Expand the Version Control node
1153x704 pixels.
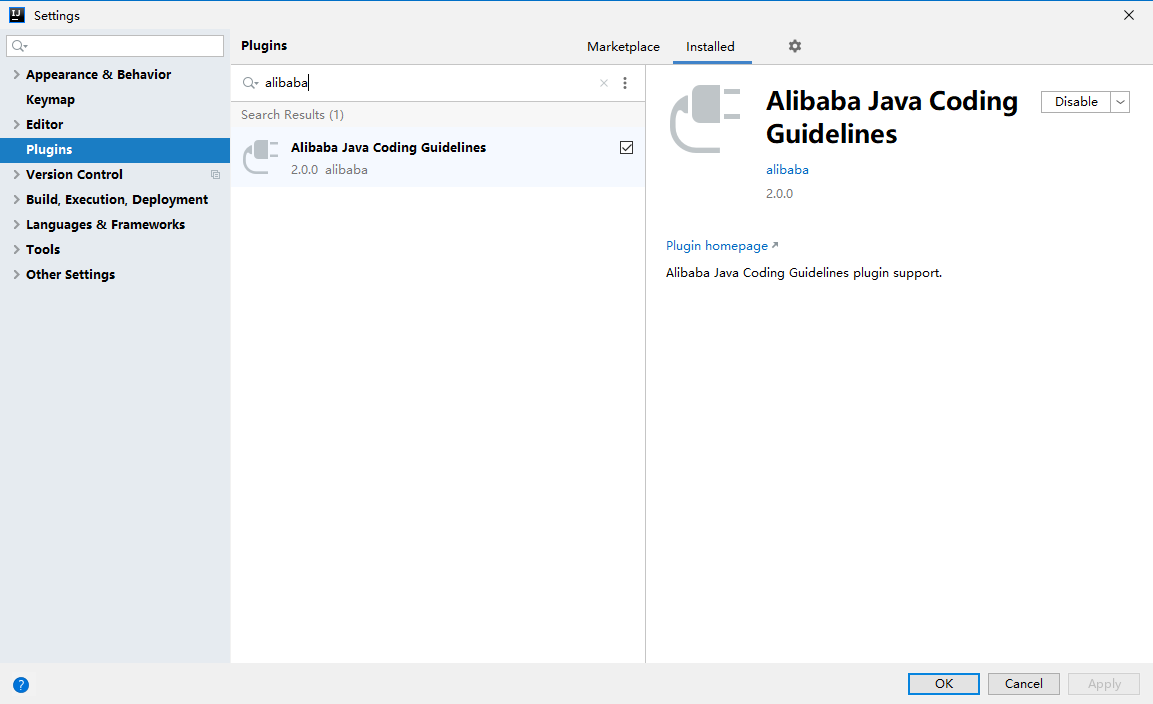tap(16, 174)
